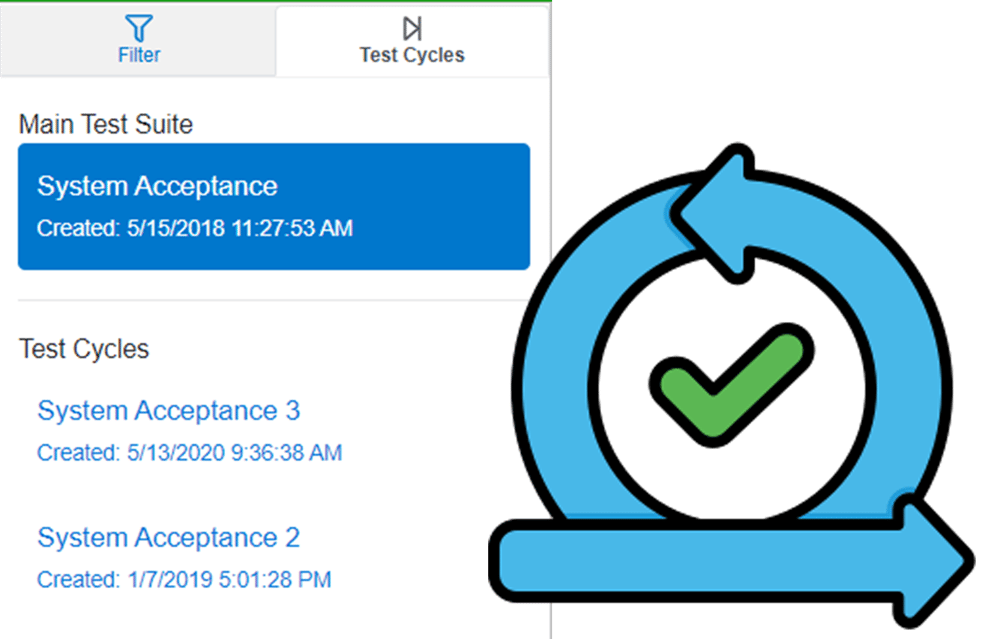Open System Acceptance 2 test cycle
The image size is (1000, 639).
click(x=168, y=537)
